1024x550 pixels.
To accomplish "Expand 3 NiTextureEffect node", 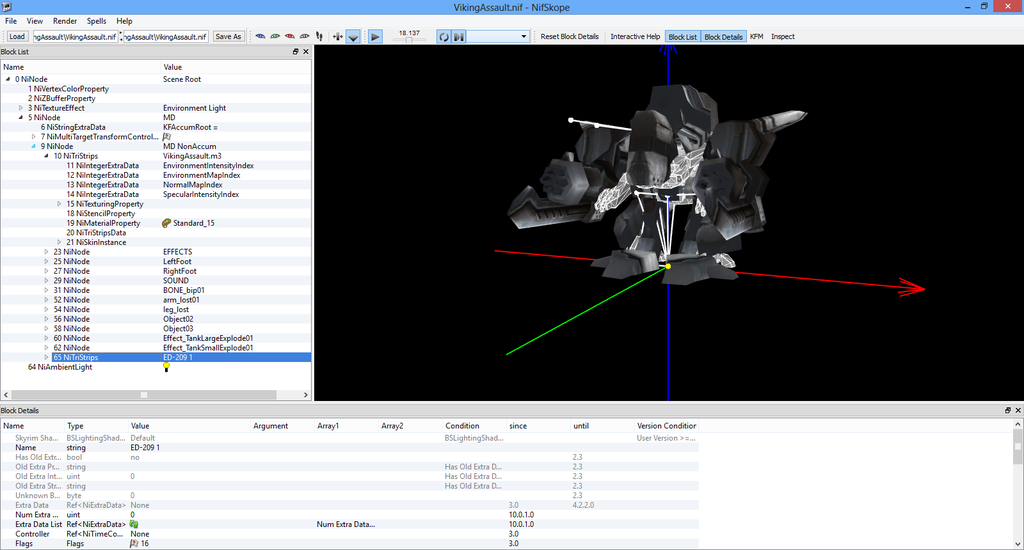I will pyautogui.click(x=21, y=108).
